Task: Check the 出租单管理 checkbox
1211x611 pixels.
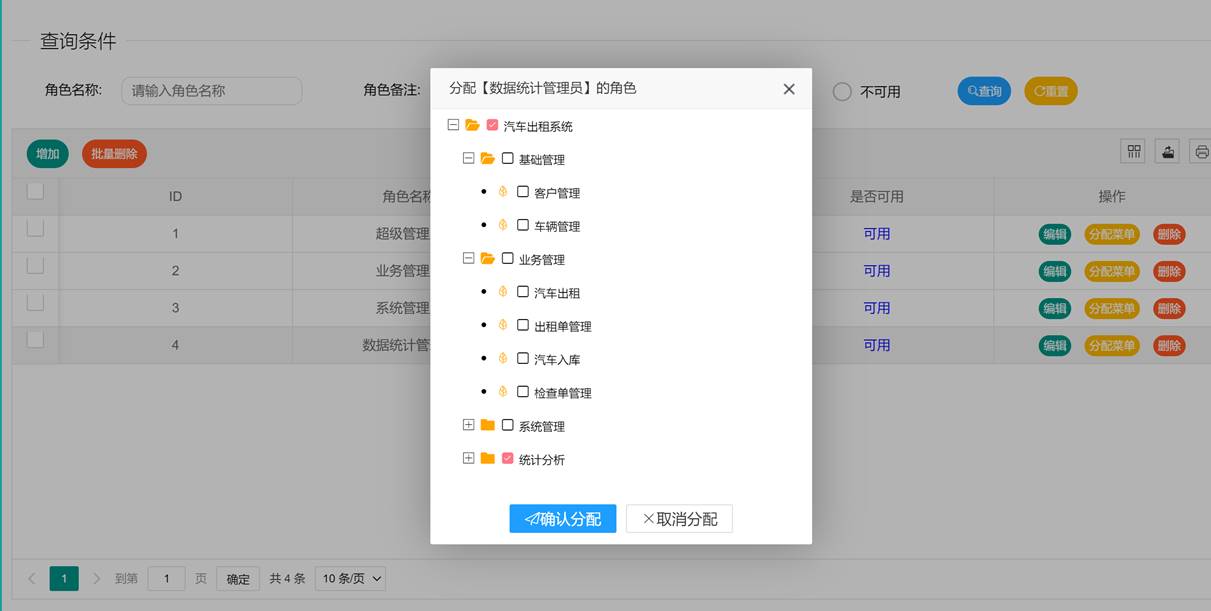Action: point(523,325)
